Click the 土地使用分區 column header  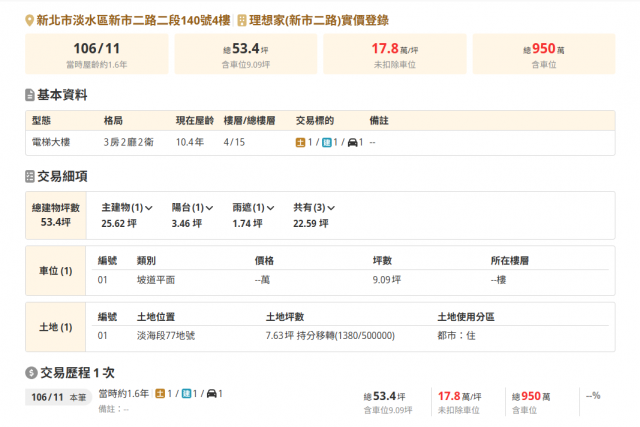pyautogui.click(x=466, y=317)
